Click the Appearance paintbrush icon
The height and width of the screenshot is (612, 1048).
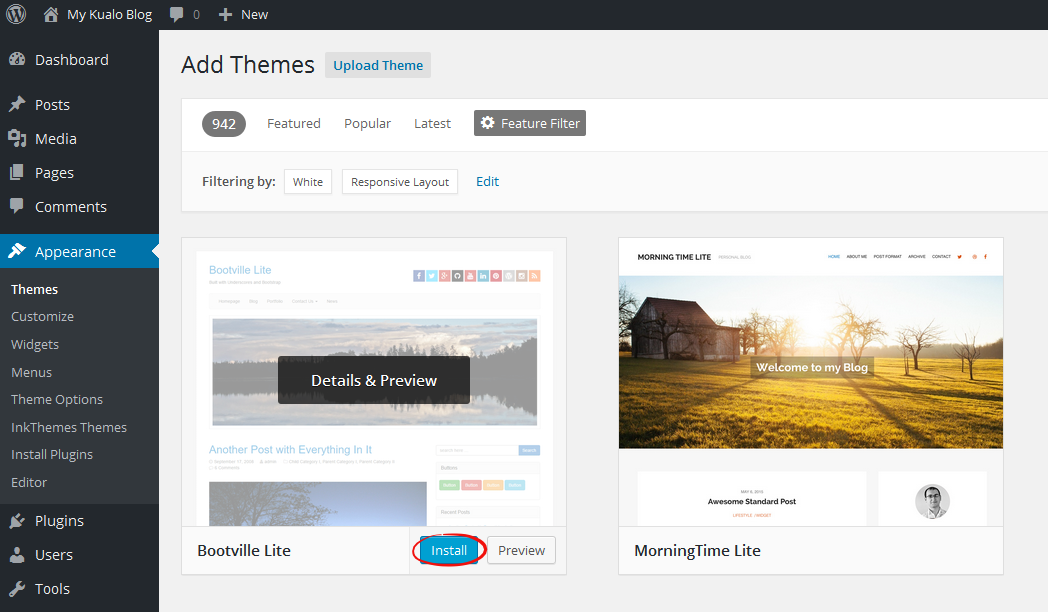pos(17,251)
